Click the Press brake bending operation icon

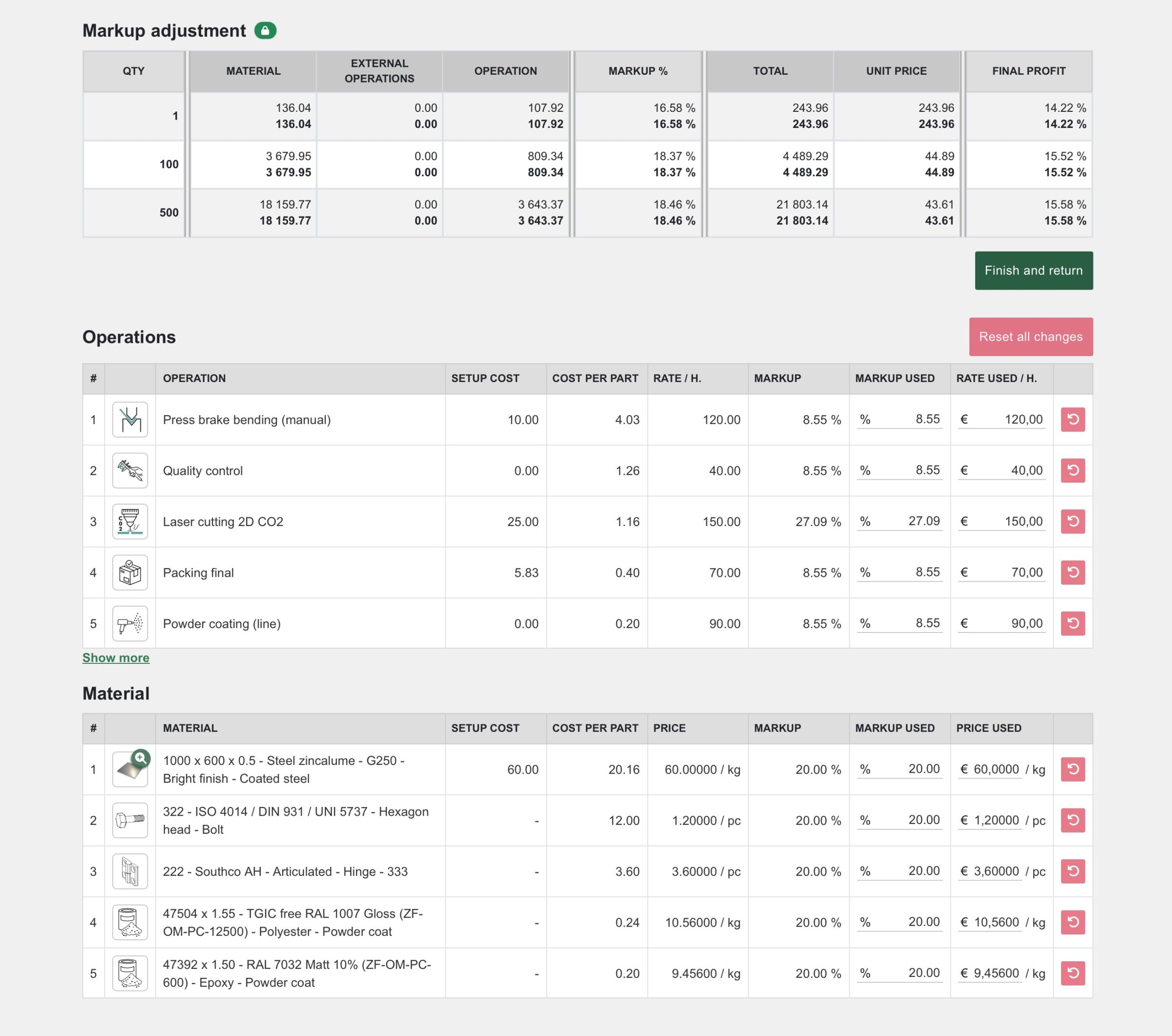coord(130,420)
